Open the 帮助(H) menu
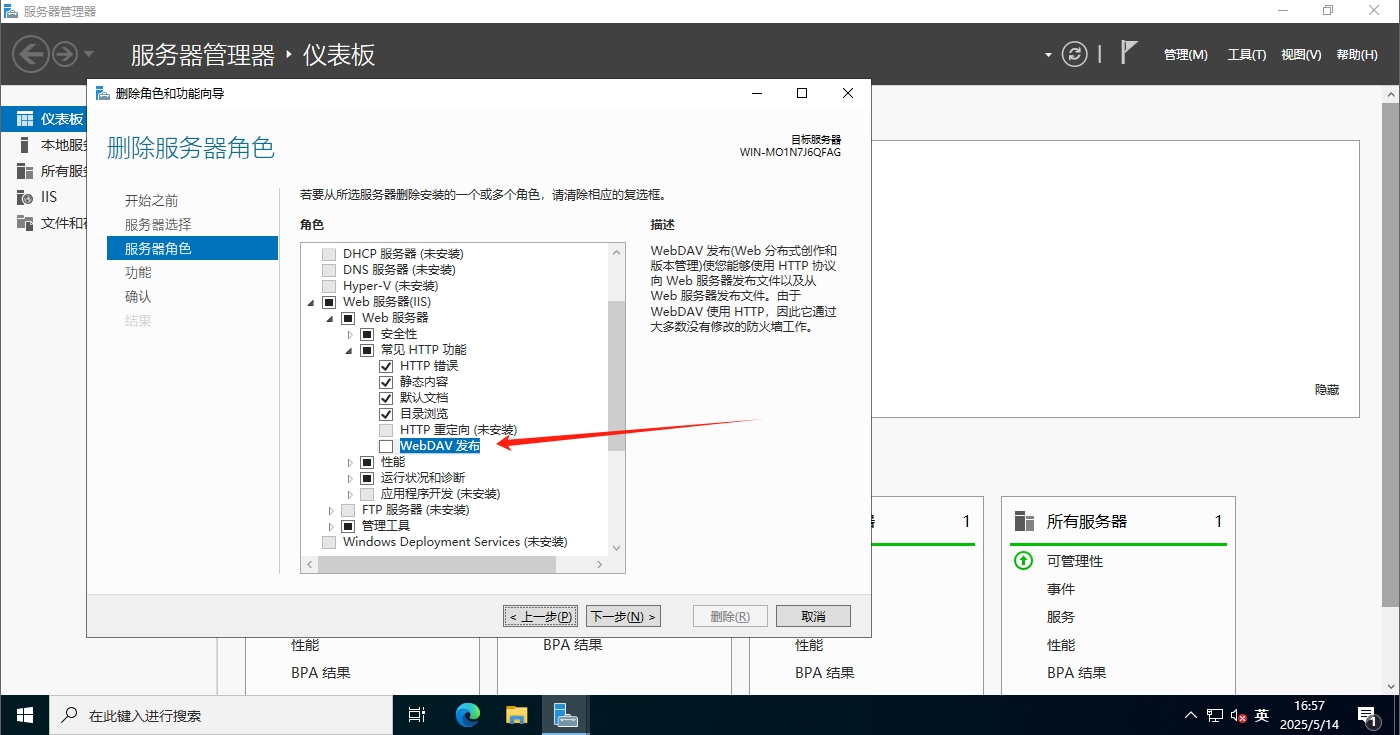 [1357, 55]
